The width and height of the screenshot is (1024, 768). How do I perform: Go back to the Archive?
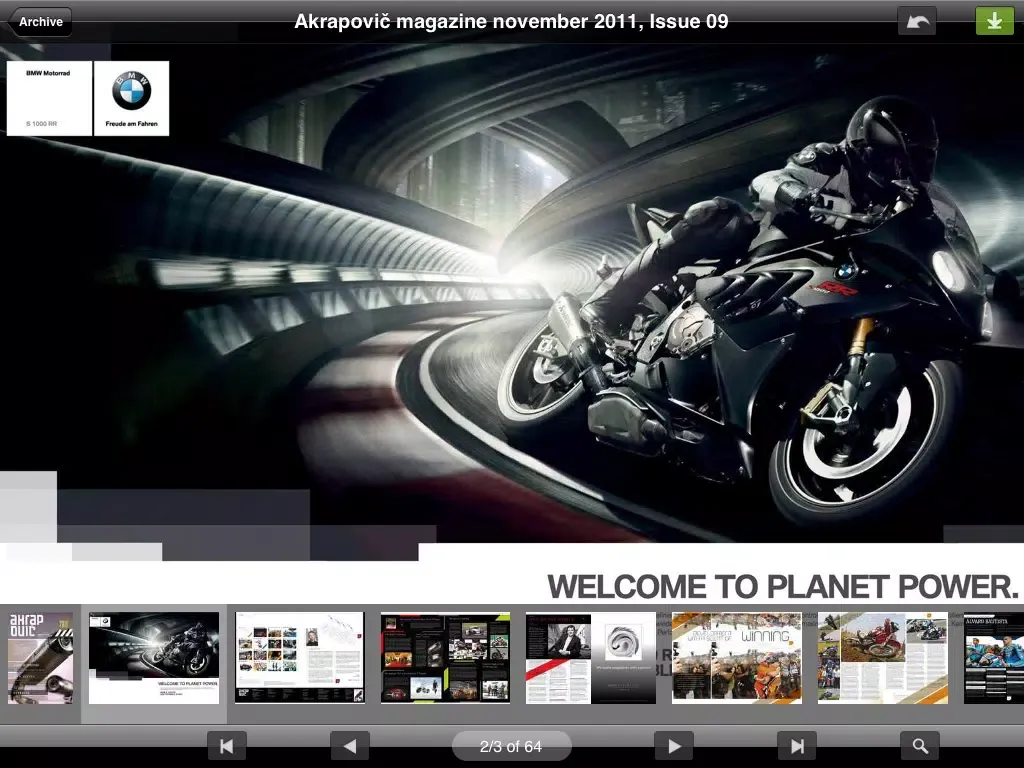pyautogui.click(x=40, y=22)
